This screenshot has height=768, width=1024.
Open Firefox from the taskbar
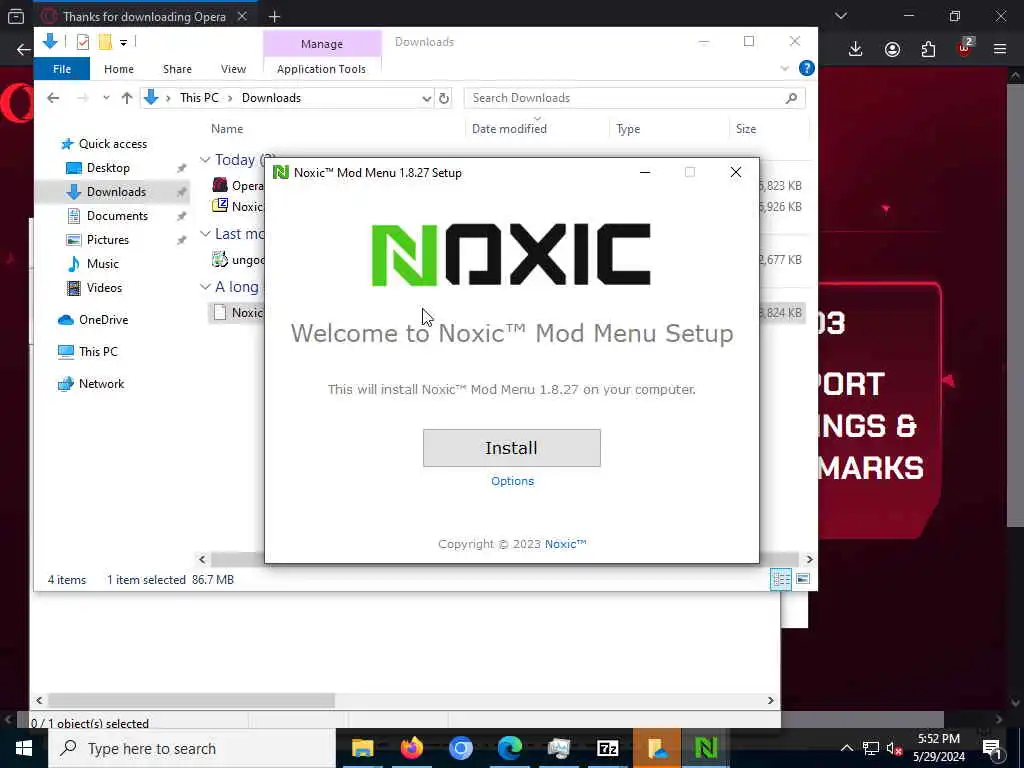point(411,748)
